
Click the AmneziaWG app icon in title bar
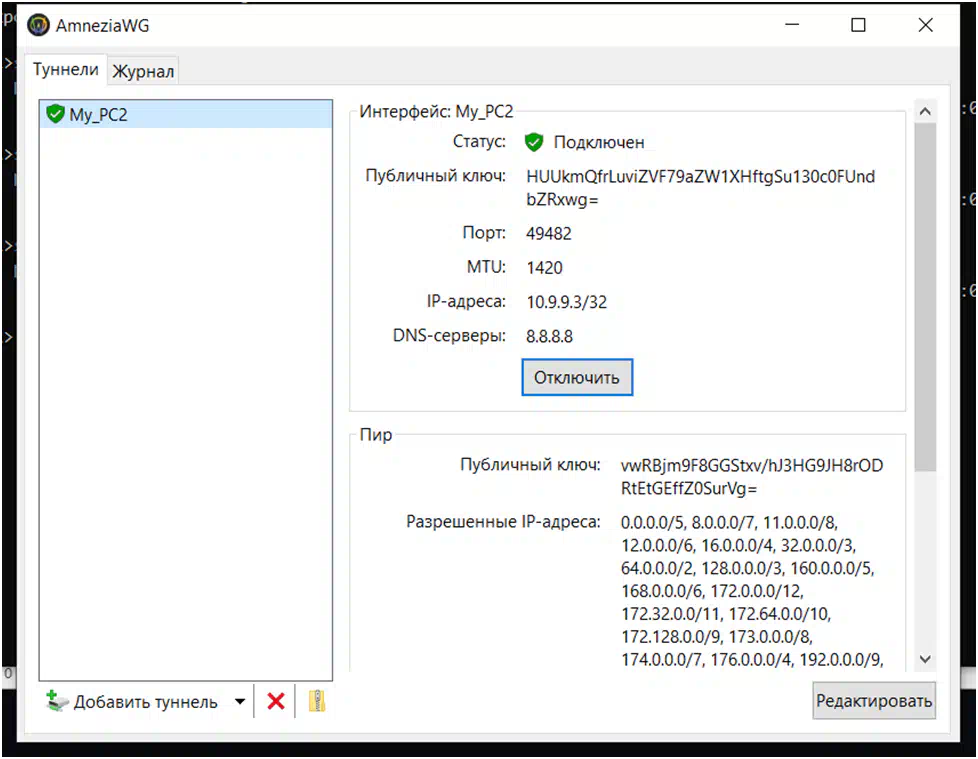[39, 25]
